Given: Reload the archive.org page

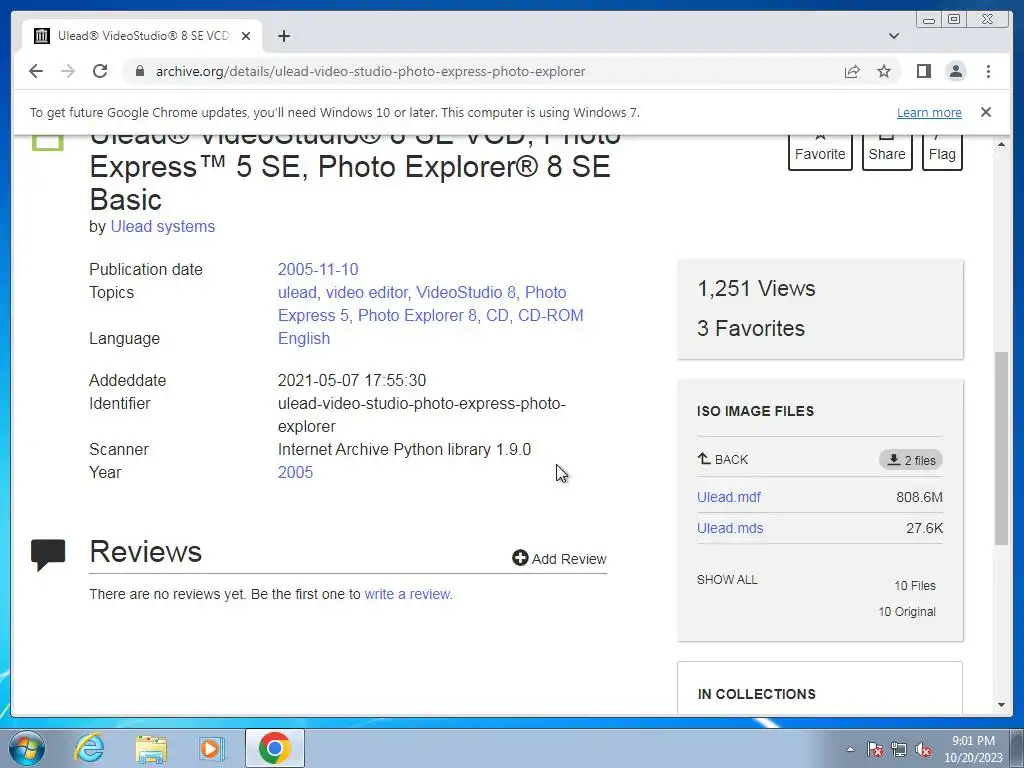Looking at the screenshot, I should click(100, 71).
